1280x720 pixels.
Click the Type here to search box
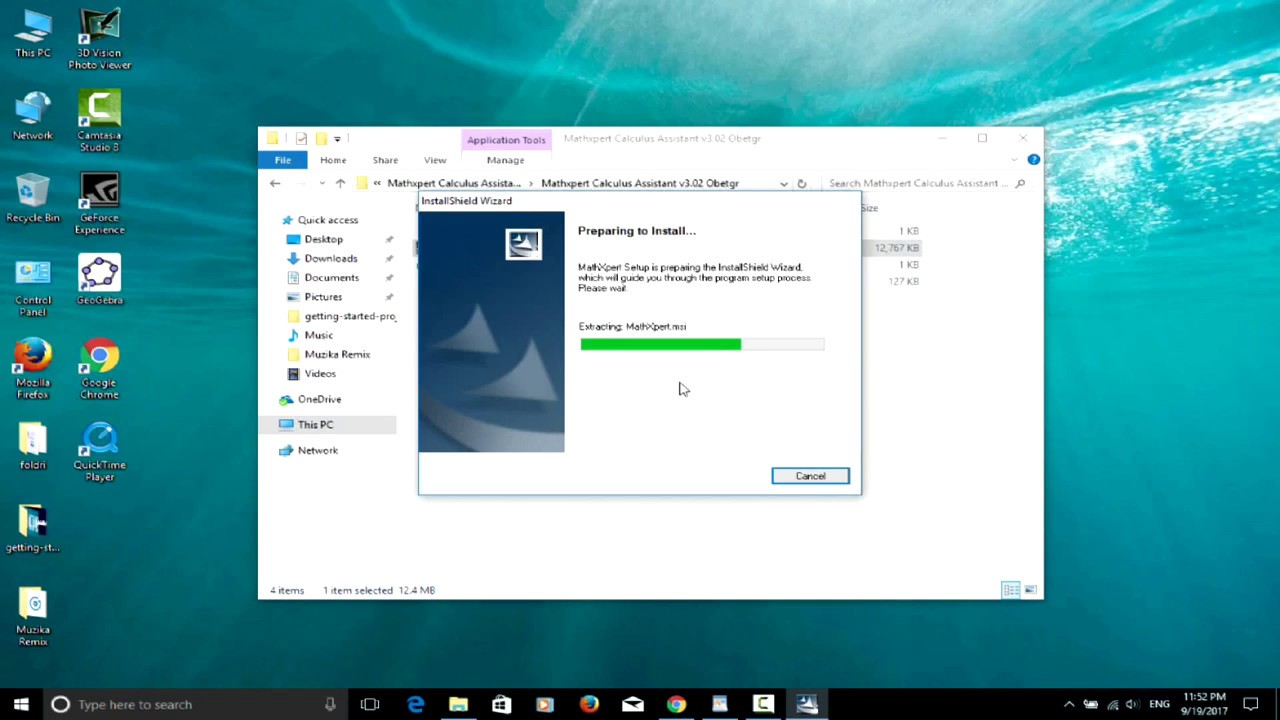click(195, 704)
